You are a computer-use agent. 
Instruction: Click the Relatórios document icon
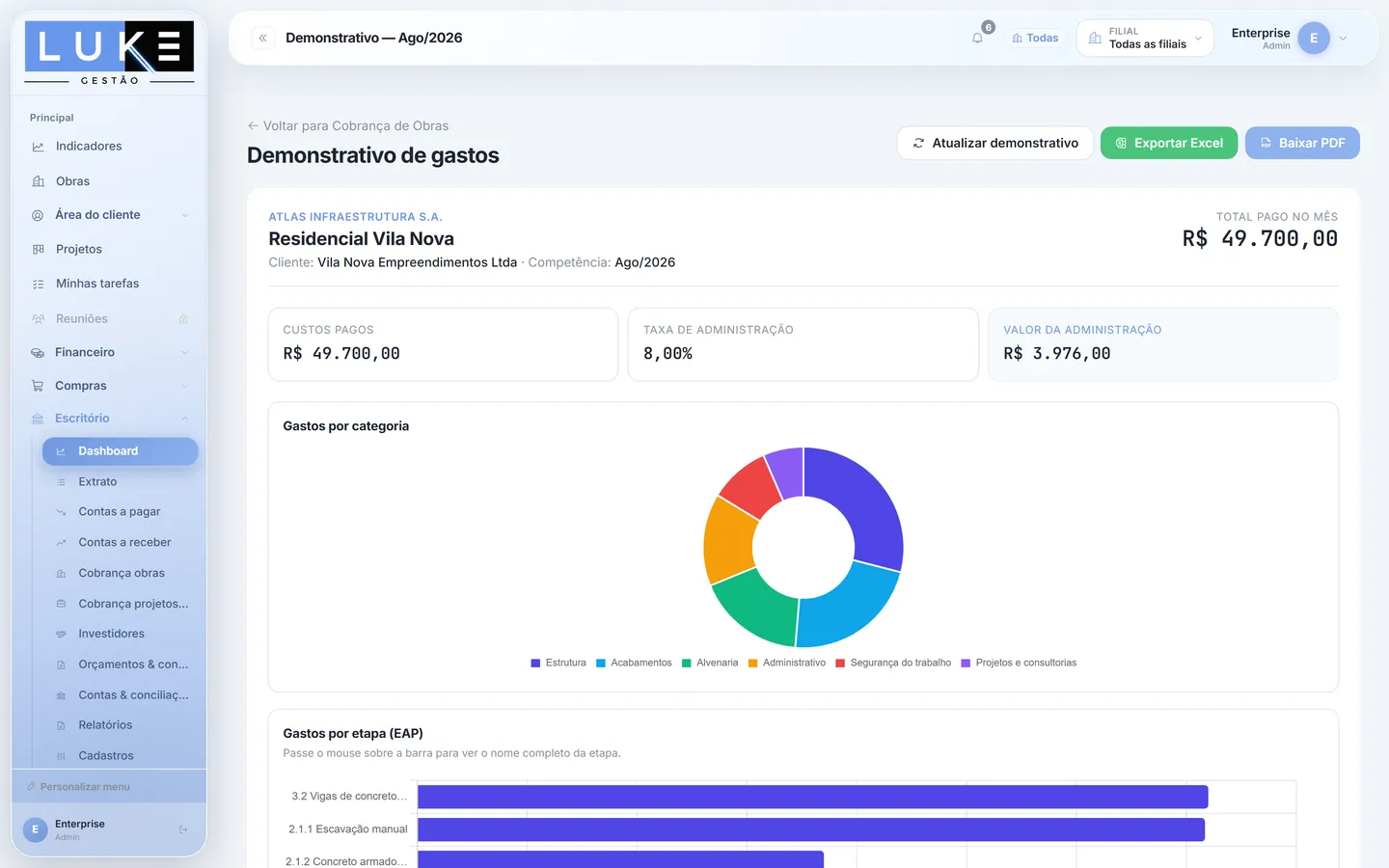tap(61, 725)
